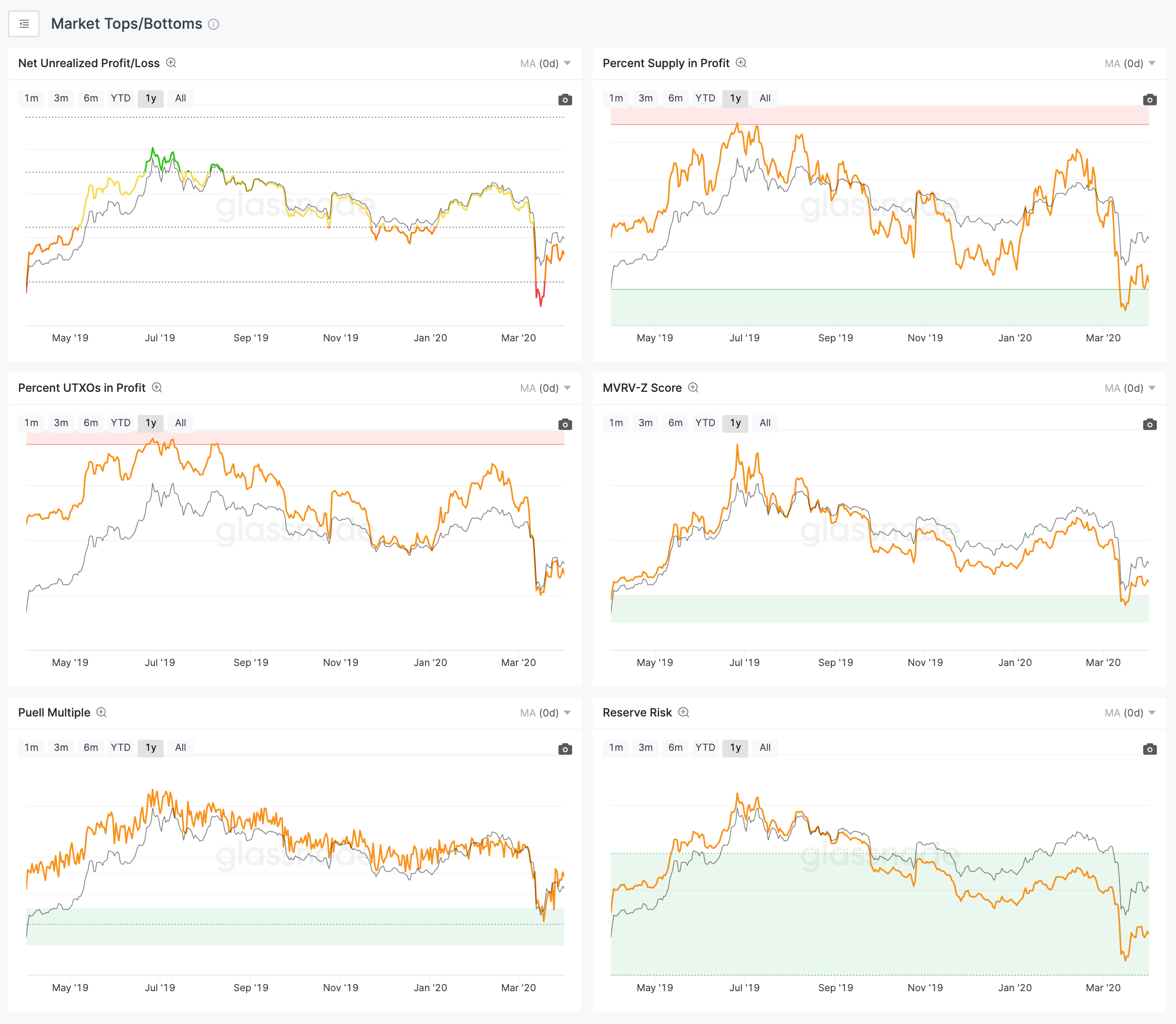The width and height of the screenshot is (1176, 1024).
Task: Switch Percent Supply in Profit to YTD
Action: click(x=705, y=98)
